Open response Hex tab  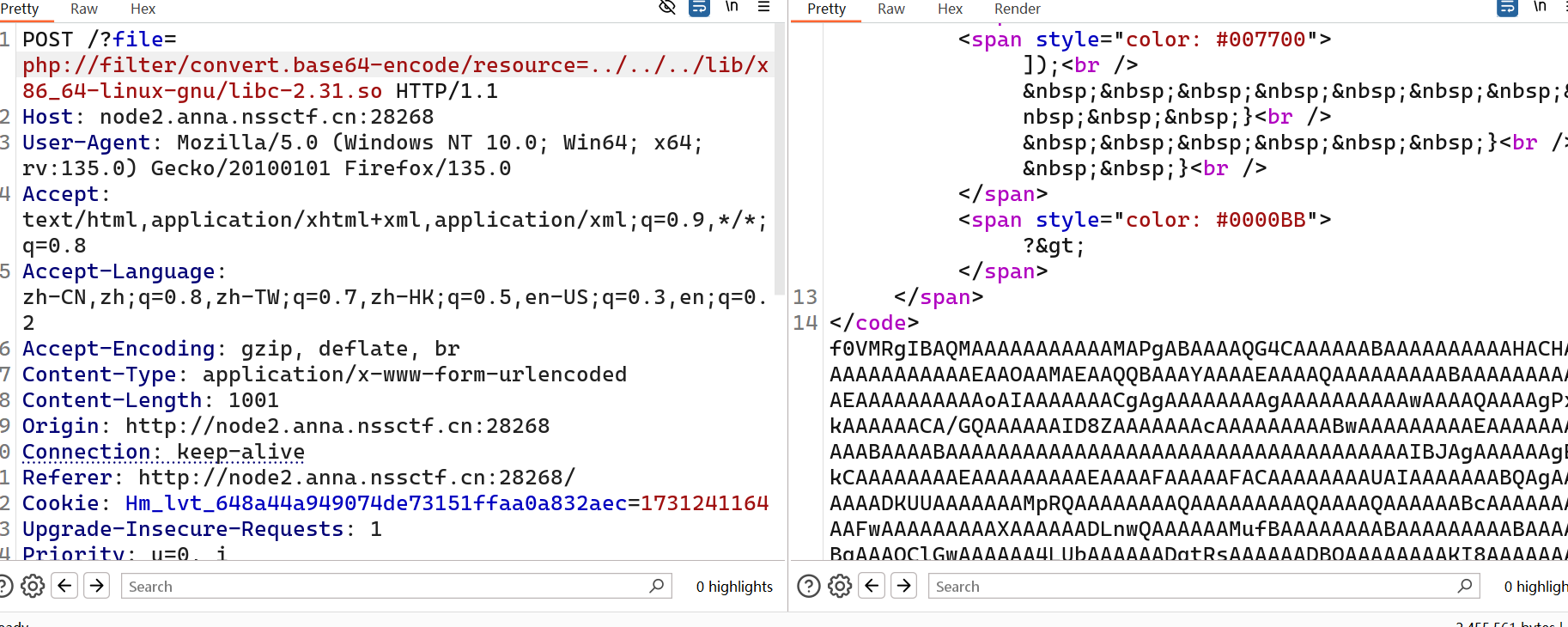coord(950,9)
